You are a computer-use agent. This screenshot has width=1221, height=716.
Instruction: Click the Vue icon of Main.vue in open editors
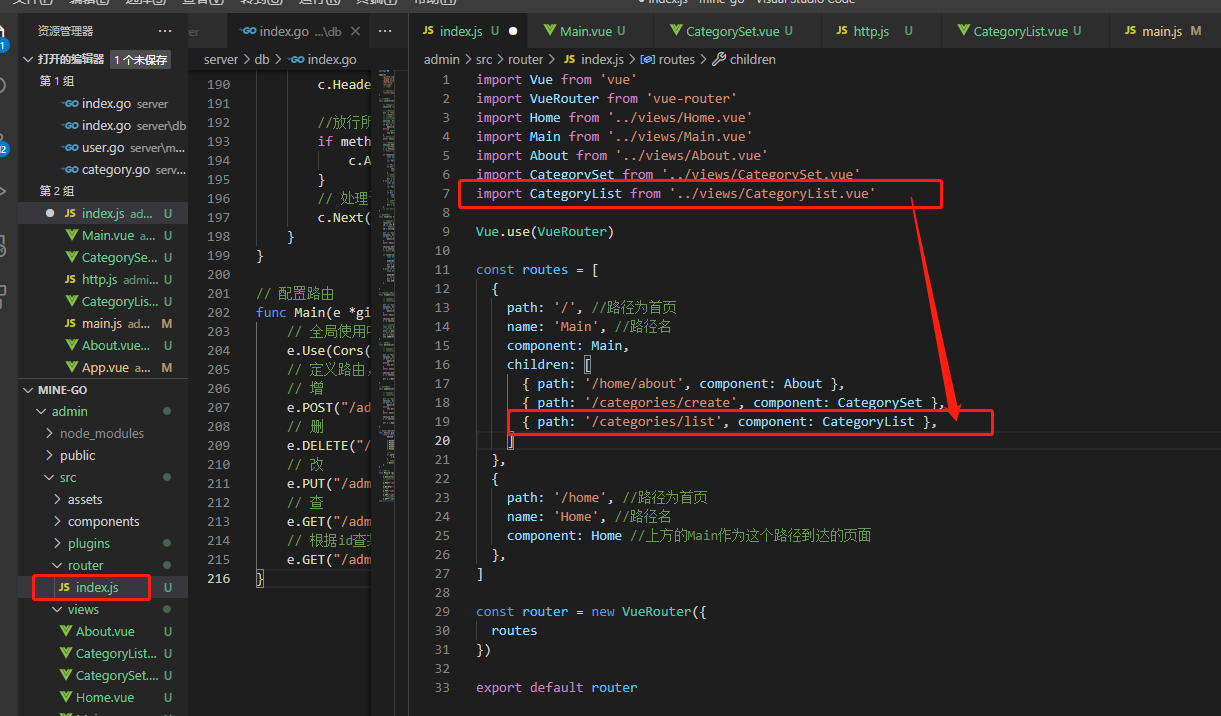(x=71, y=236)
